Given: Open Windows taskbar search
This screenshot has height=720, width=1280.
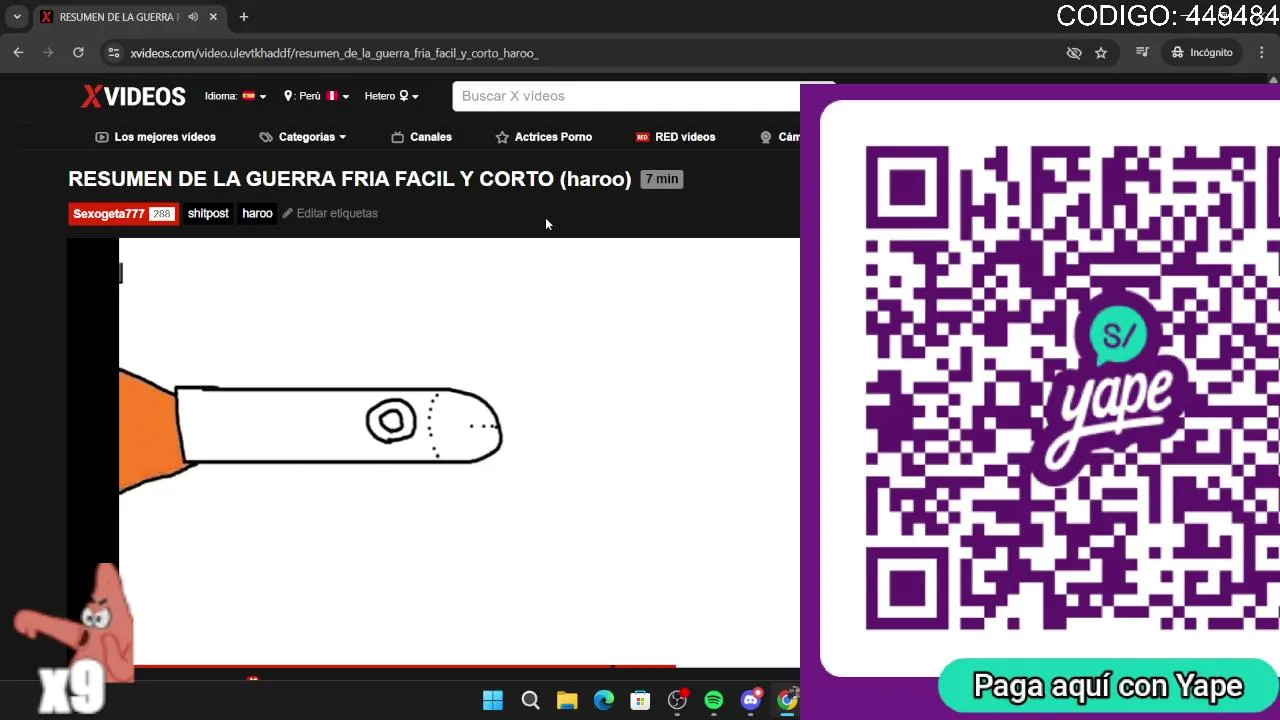Looking at the screenshot, I should [530, 700].
